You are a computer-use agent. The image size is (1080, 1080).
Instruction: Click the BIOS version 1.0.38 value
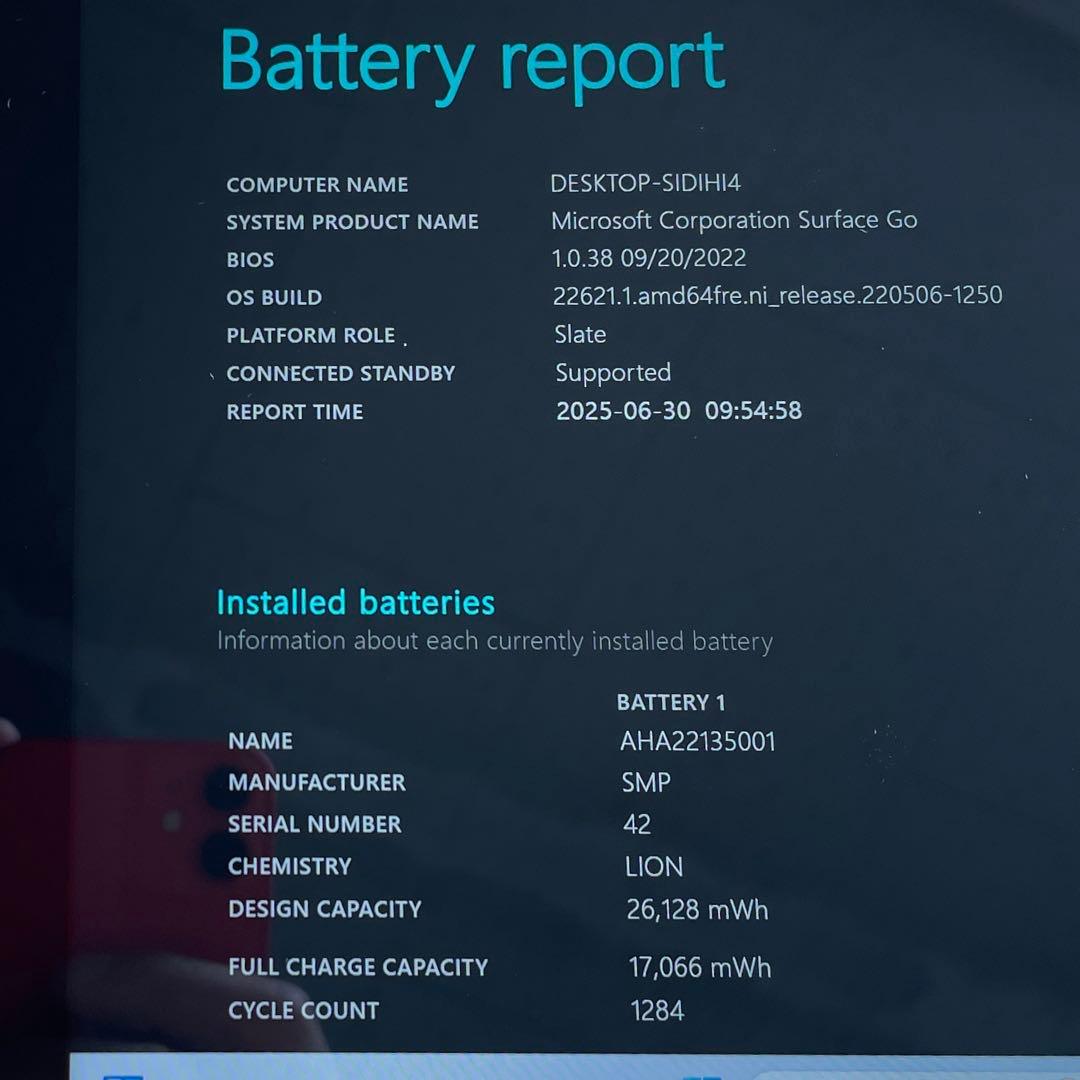point(648,258)
